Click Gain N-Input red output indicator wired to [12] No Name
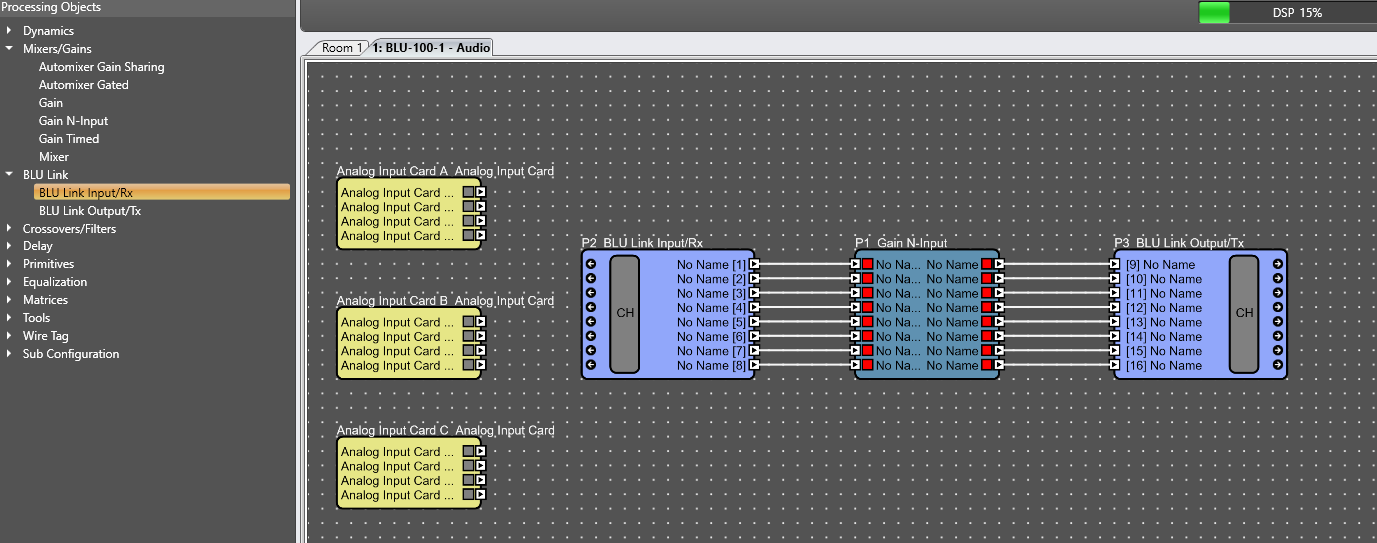This screenshot has height=543, width=1377. [987, 308]
